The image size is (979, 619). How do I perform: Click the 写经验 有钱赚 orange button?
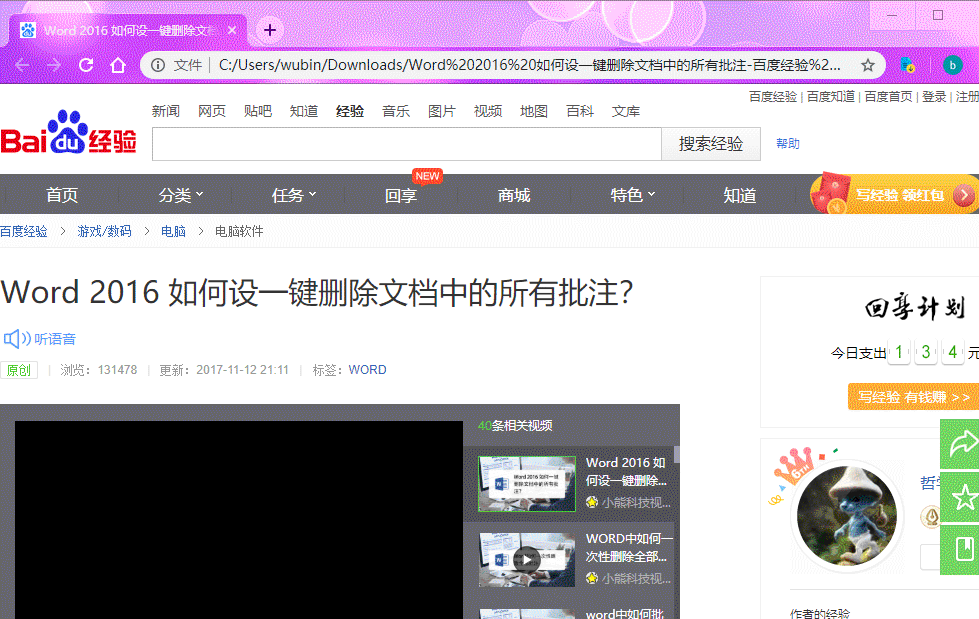(913, 397)
